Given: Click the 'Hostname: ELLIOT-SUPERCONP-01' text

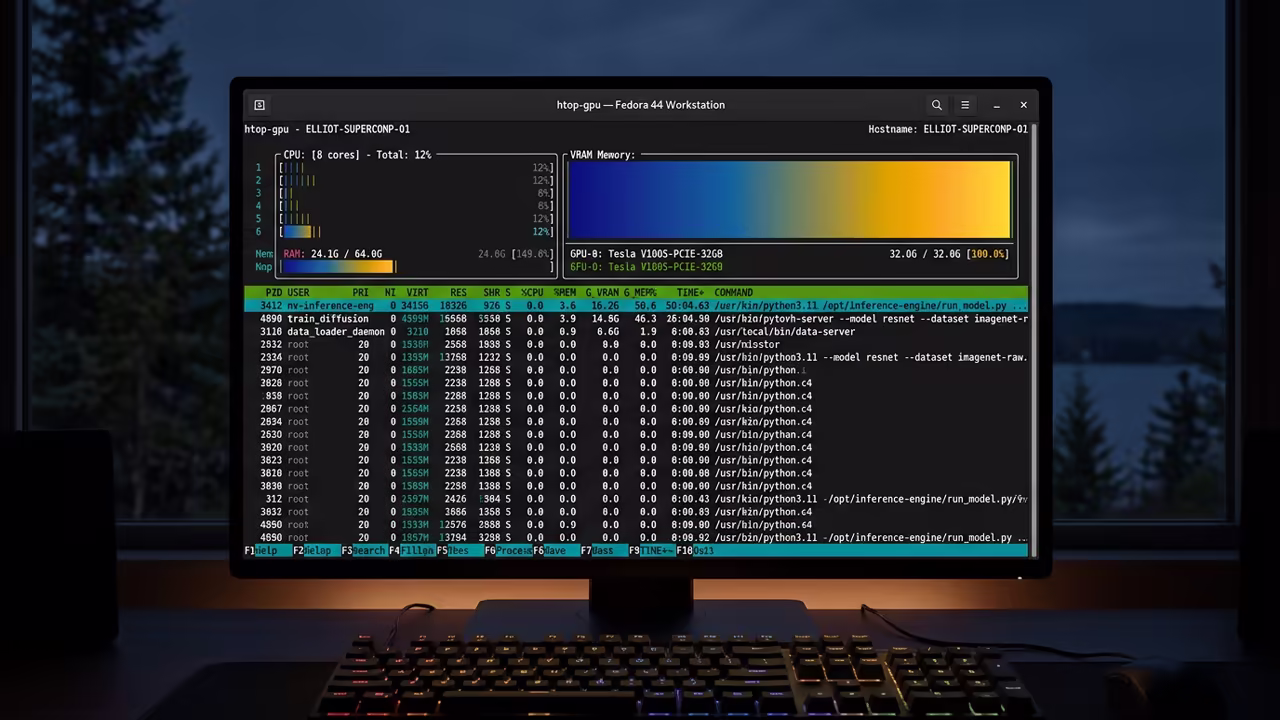Looking at the screenshot, I should point(948,129).
